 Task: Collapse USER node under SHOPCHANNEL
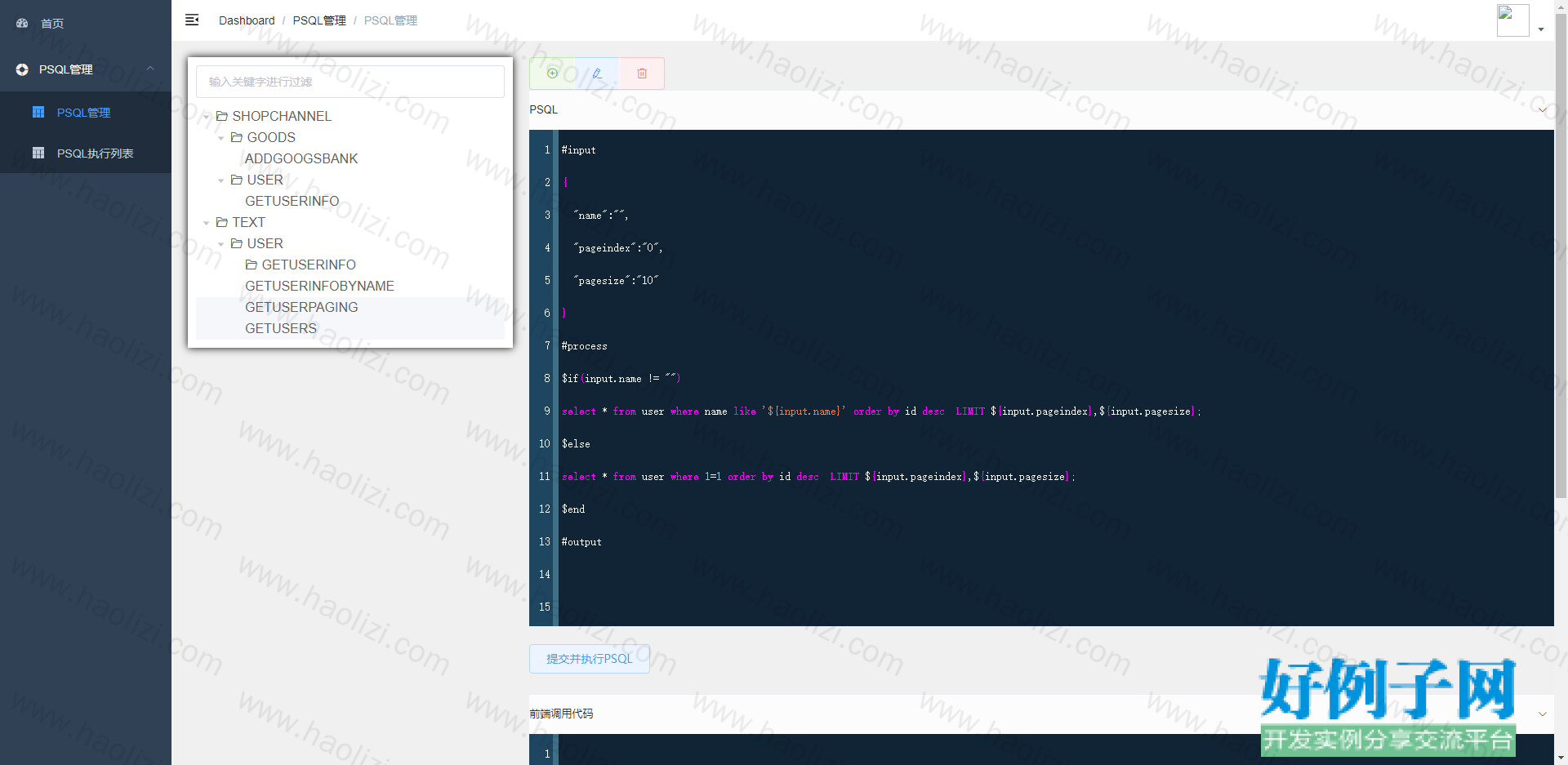click(x=221, y=180)
